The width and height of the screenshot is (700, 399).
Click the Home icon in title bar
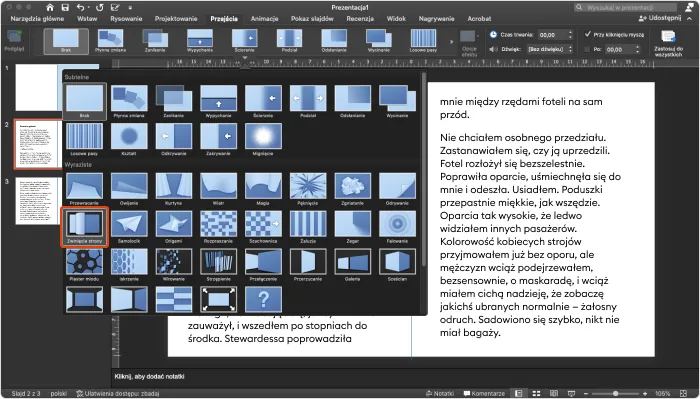[50, 8]
